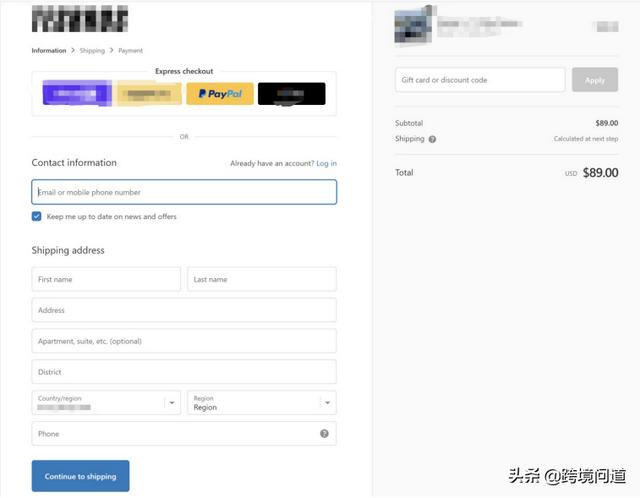The image size is (640, 498).
Task: Go to Information breadcrumb step
Action: pos(49,51)
